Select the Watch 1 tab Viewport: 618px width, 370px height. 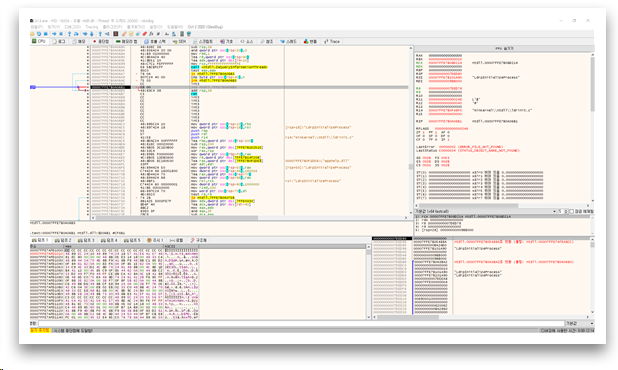[x=155, y=240]
